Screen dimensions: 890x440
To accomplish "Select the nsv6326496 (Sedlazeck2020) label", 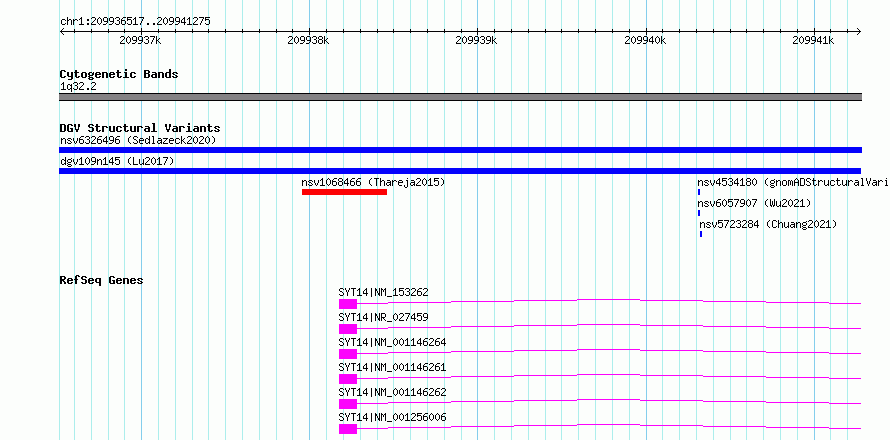I will click(138, 140).
